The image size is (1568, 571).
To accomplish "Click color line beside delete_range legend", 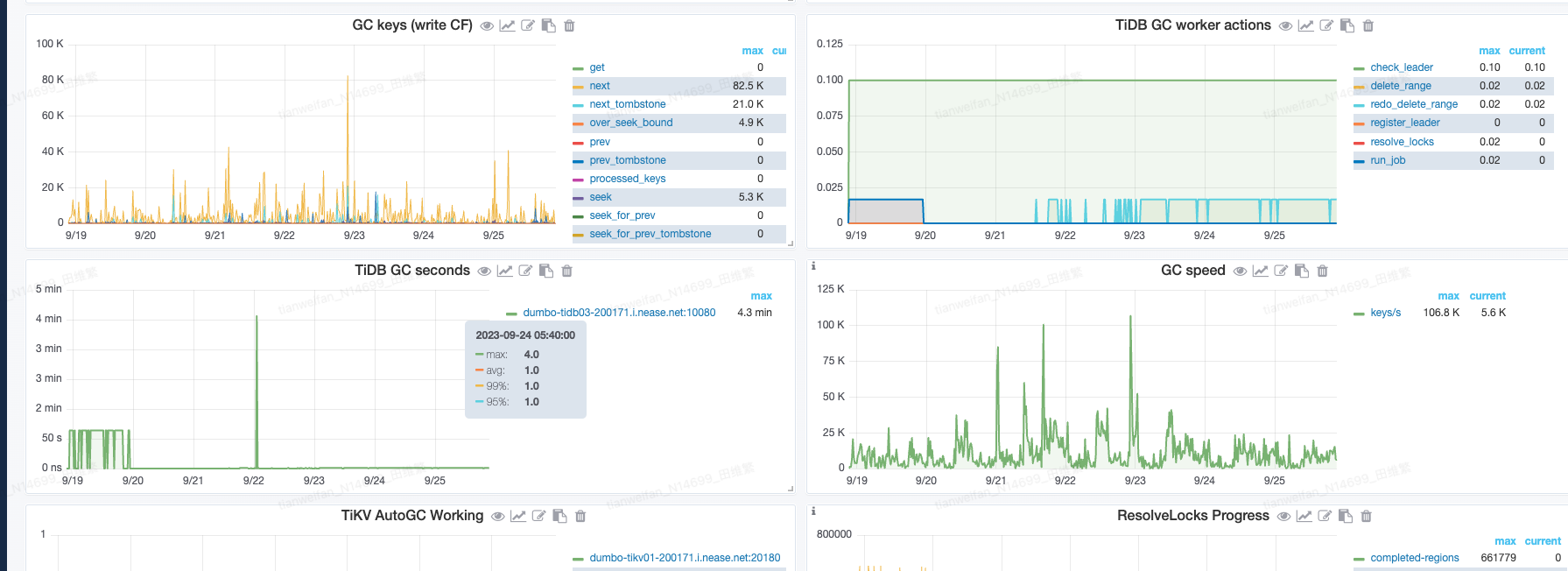I will pos(1359,87).
